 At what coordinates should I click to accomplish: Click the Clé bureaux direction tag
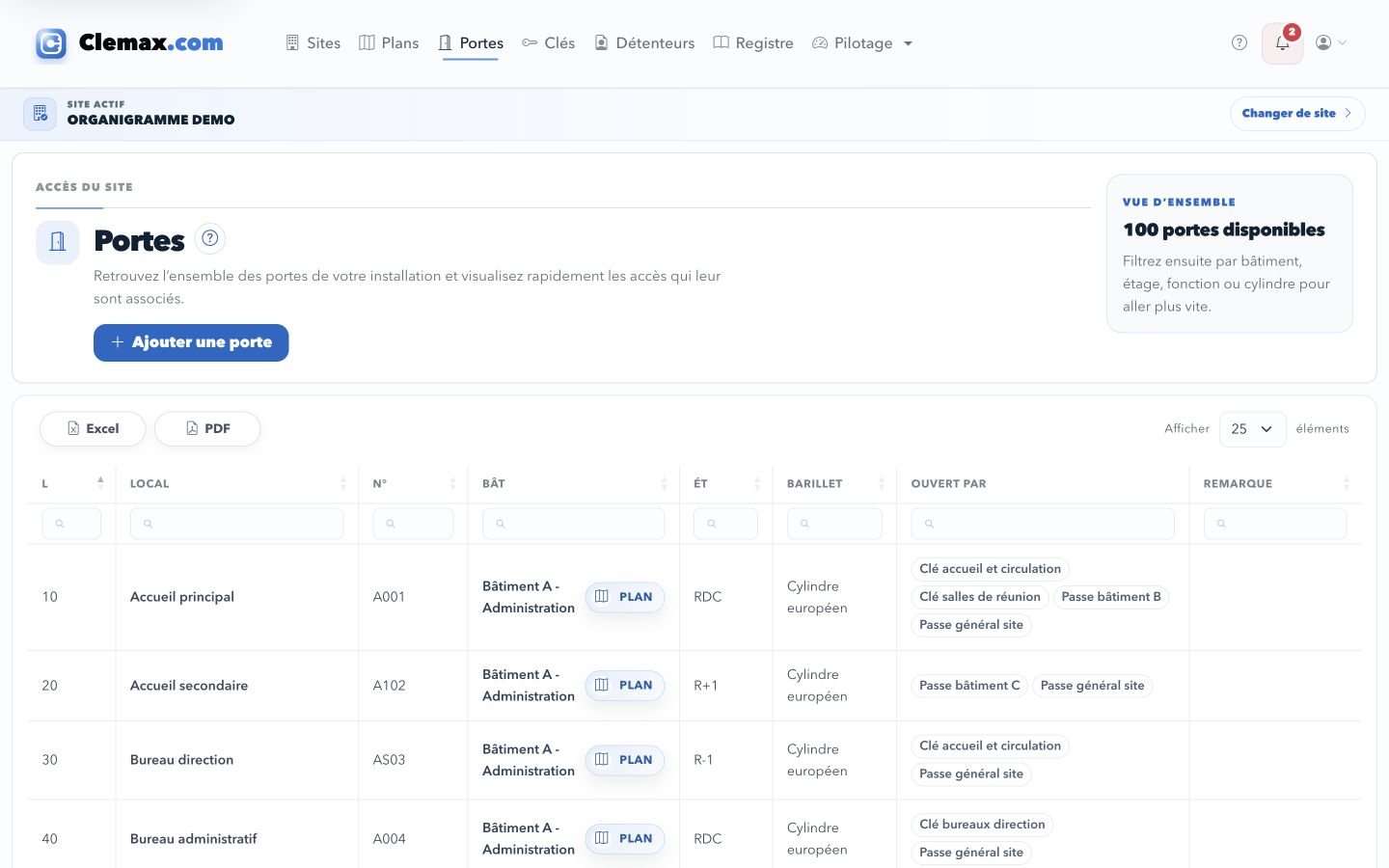(982, 825)
